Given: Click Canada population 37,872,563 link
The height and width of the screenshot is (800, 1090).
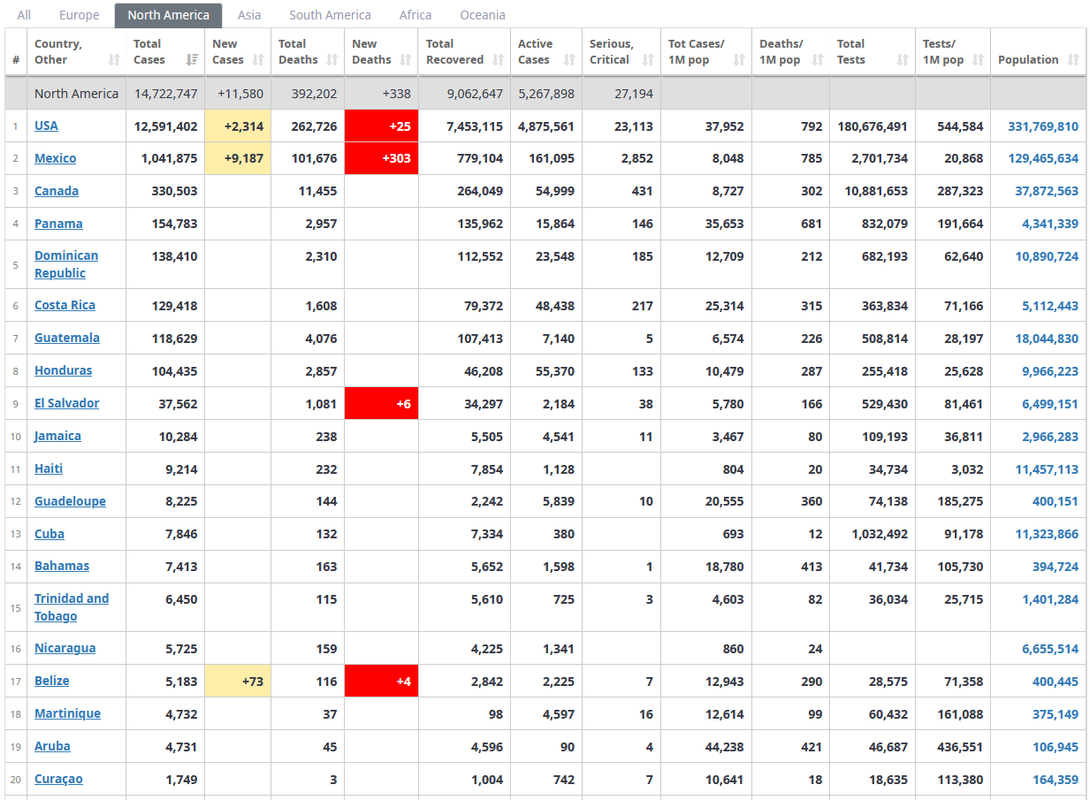Looking at the screenshot, I should [x=1046, y=191].
